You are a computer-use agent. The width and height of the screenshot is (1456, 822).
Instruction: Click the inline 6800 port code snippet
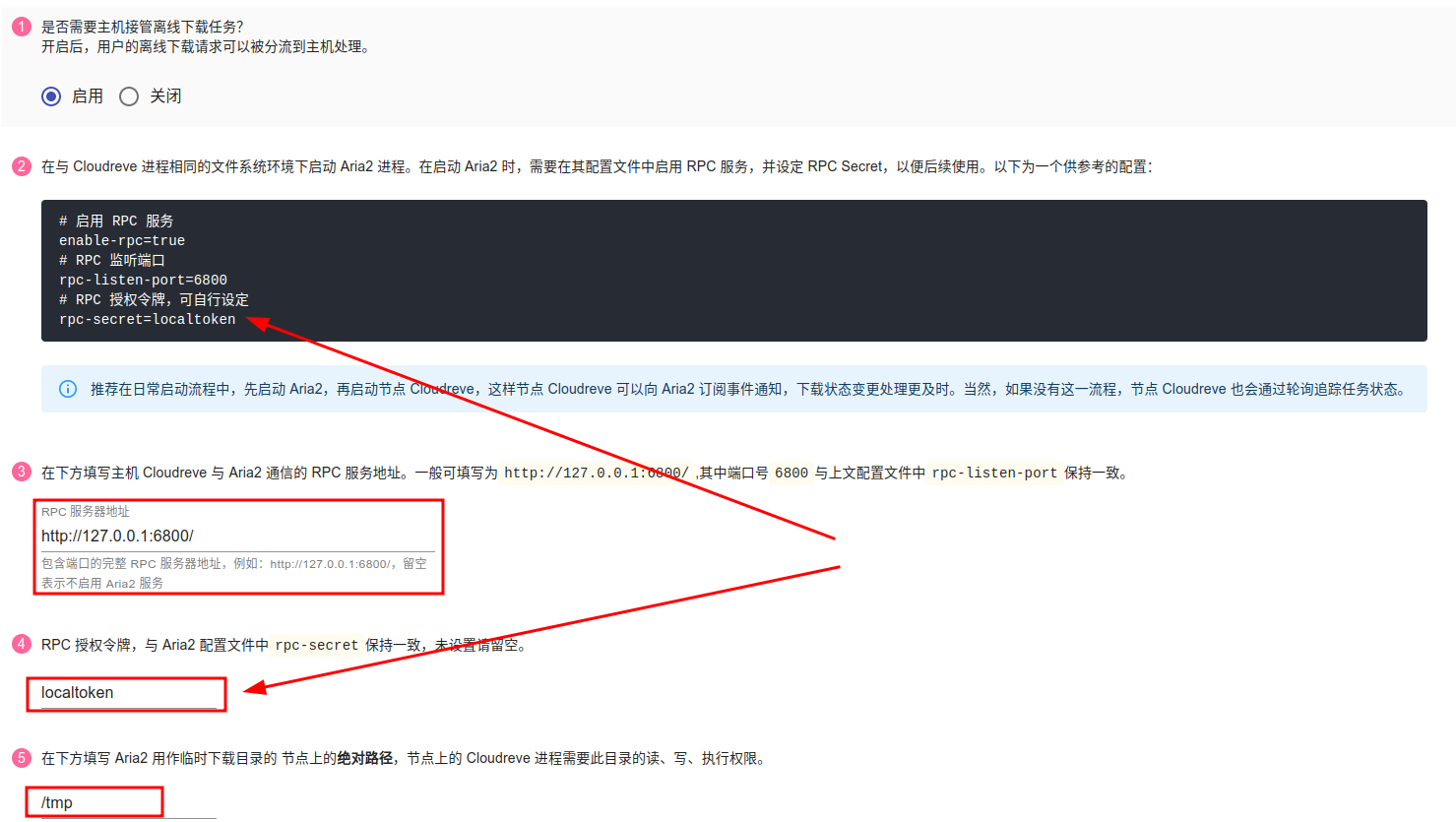[x=791, y=473]
